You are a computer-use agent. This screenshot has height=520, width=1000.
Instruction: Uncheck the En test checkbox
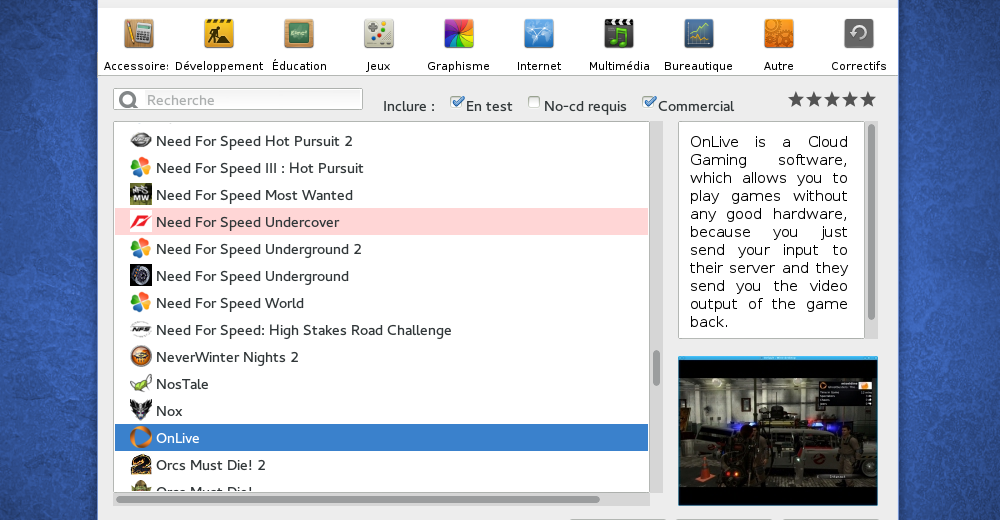[457, 103]
